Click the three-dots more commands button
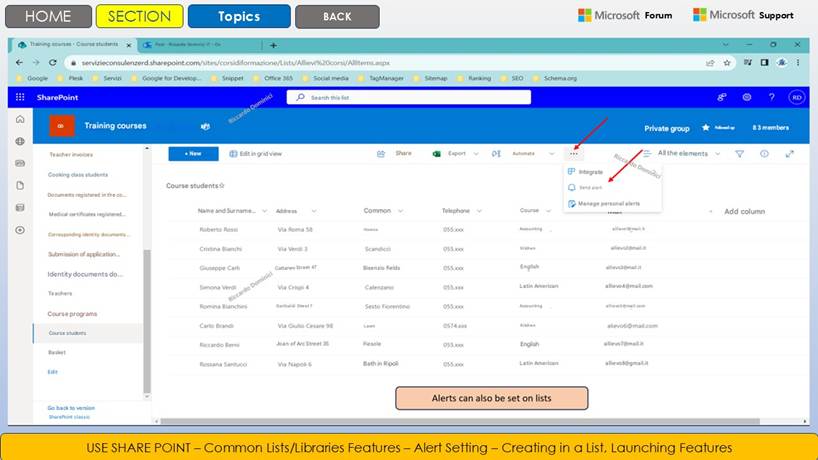The width and height of the screenshot is (818, 460). pyautogui.click(x=574, y=153)
